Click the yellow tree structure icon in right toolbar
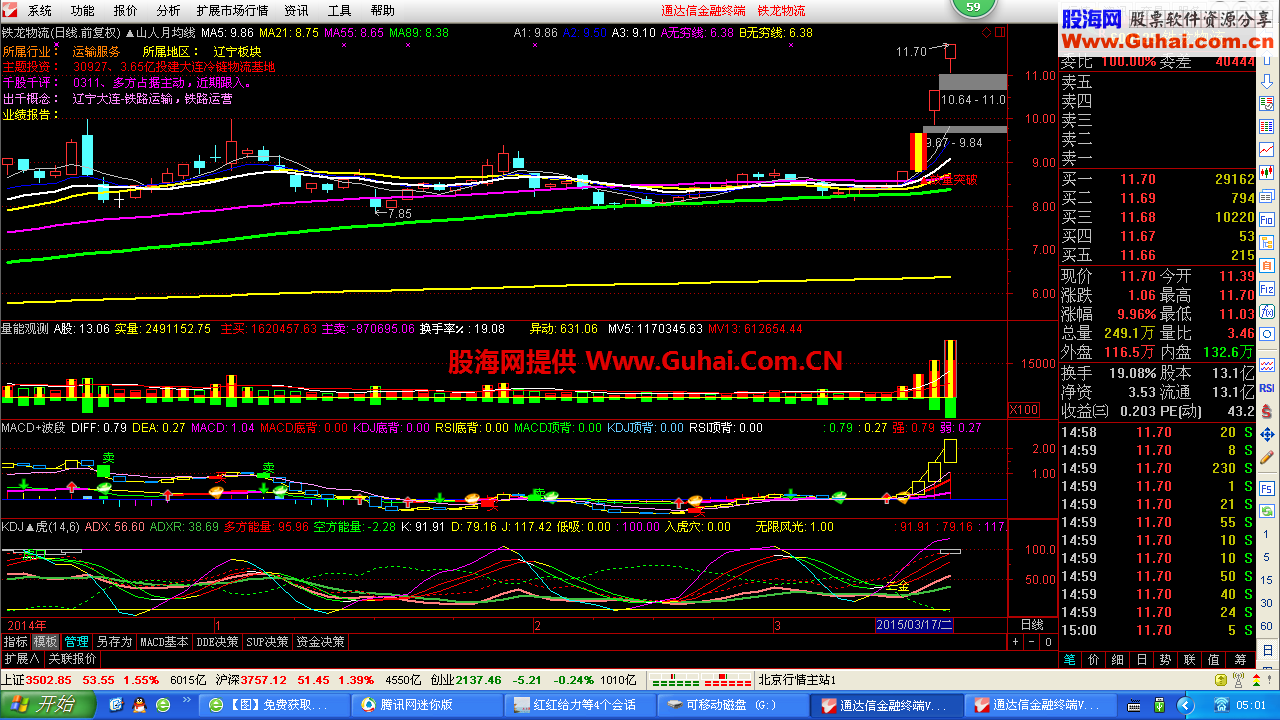1280x720 pixels. coord(1267,242)
